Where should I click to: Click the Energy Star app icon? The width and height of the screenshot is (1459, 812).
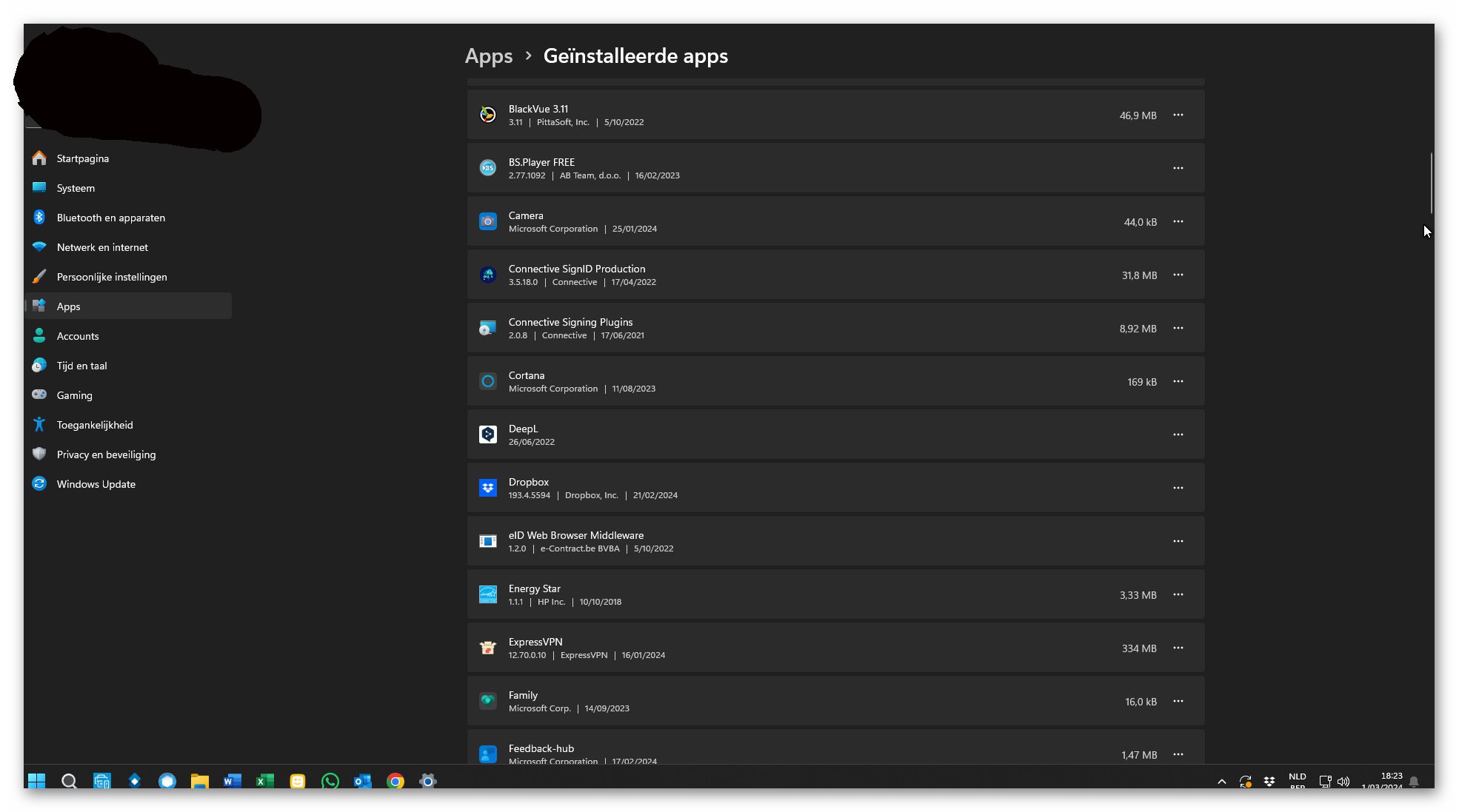click(x=487, y=595)
